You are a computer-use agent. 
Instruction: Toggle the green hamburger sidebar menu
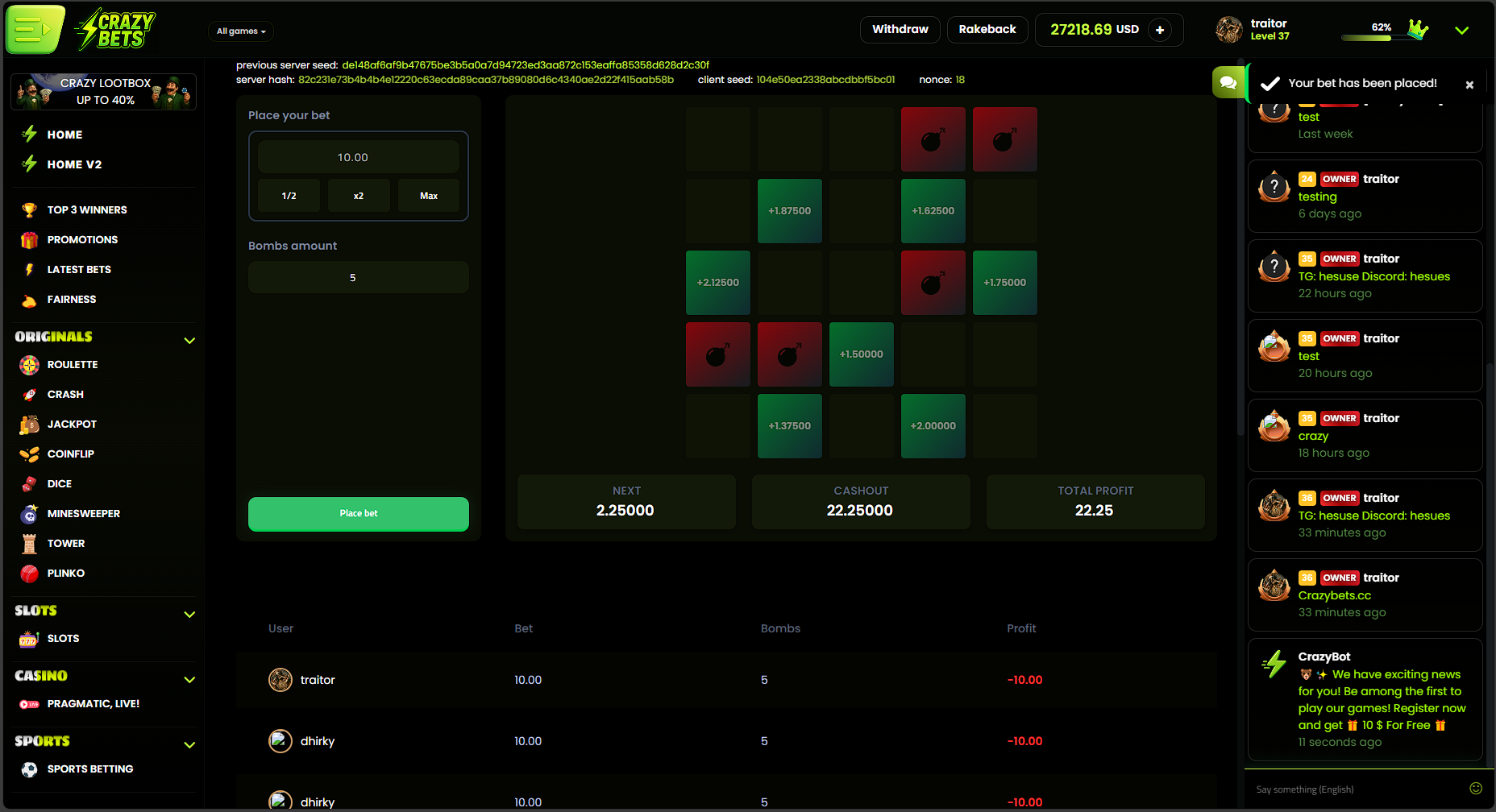(35, 30)
